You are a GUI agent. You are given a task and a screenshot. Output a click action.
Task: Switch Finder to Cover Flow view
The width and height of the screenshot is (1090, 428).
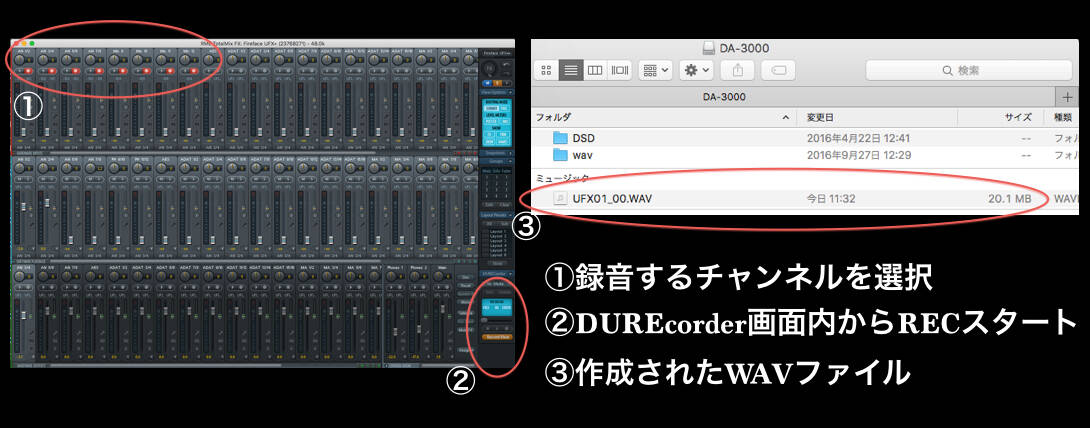[618, 69]
